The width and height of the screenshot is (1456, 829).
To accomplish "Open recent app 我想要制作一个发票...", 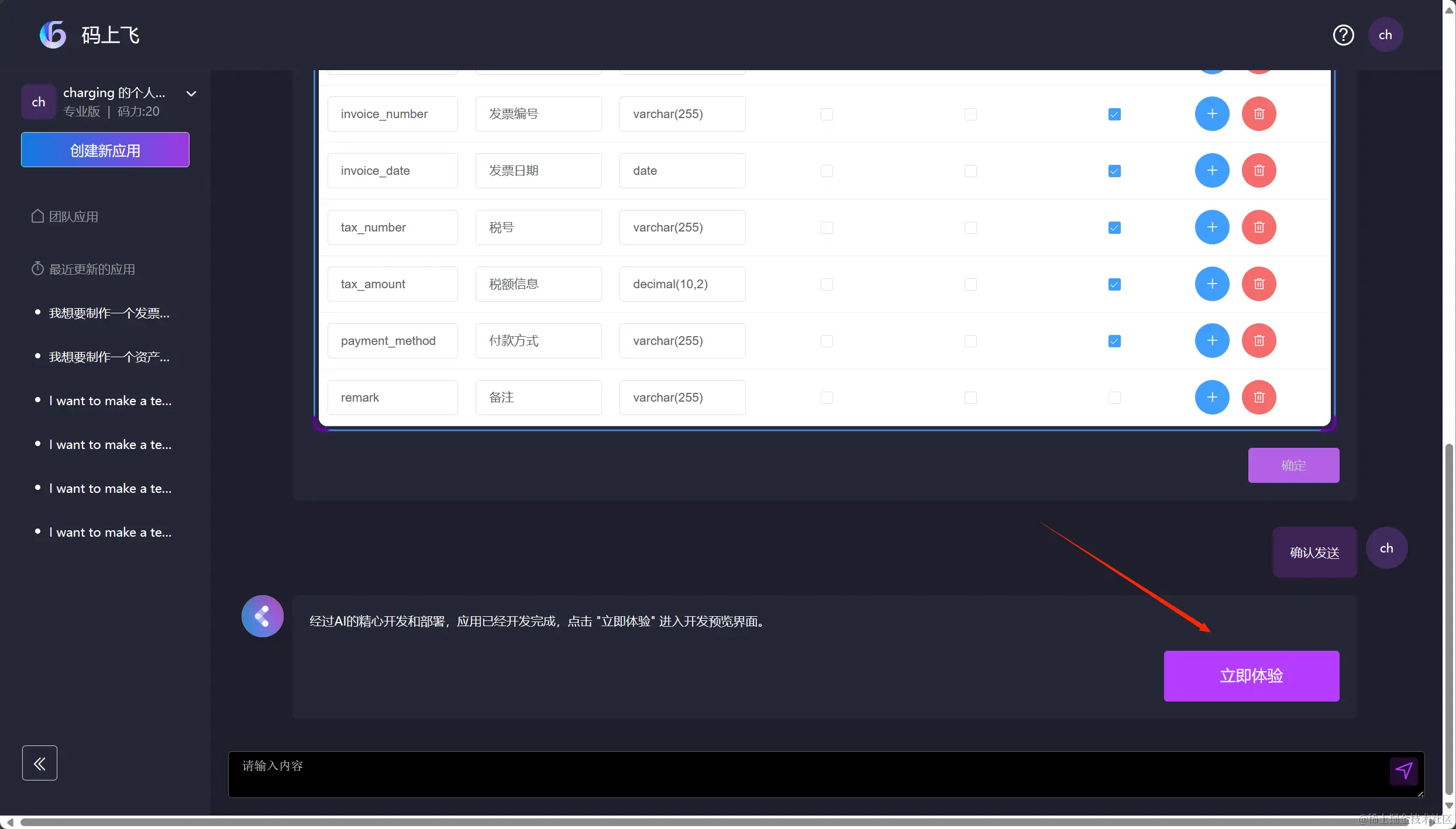I will (109, 313).
